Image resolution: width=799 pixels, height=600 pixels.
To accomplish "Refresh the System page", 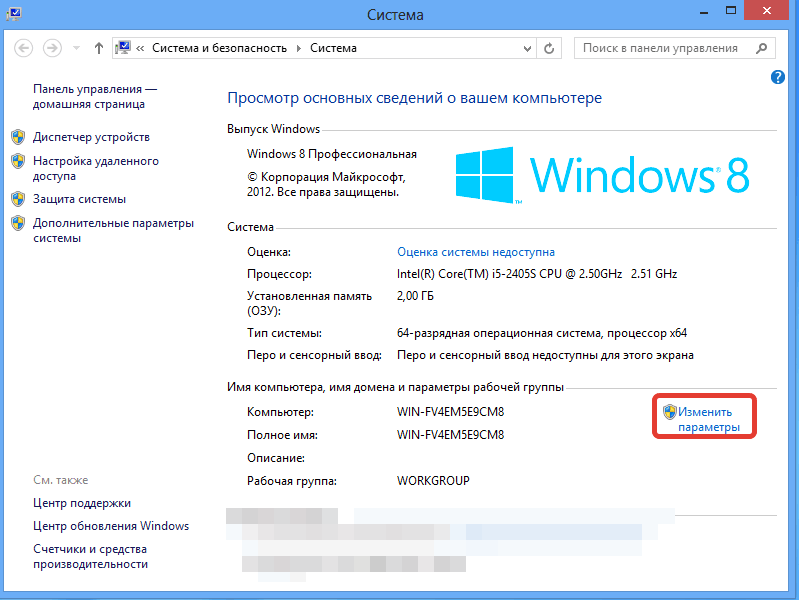I will click(549, 48).
